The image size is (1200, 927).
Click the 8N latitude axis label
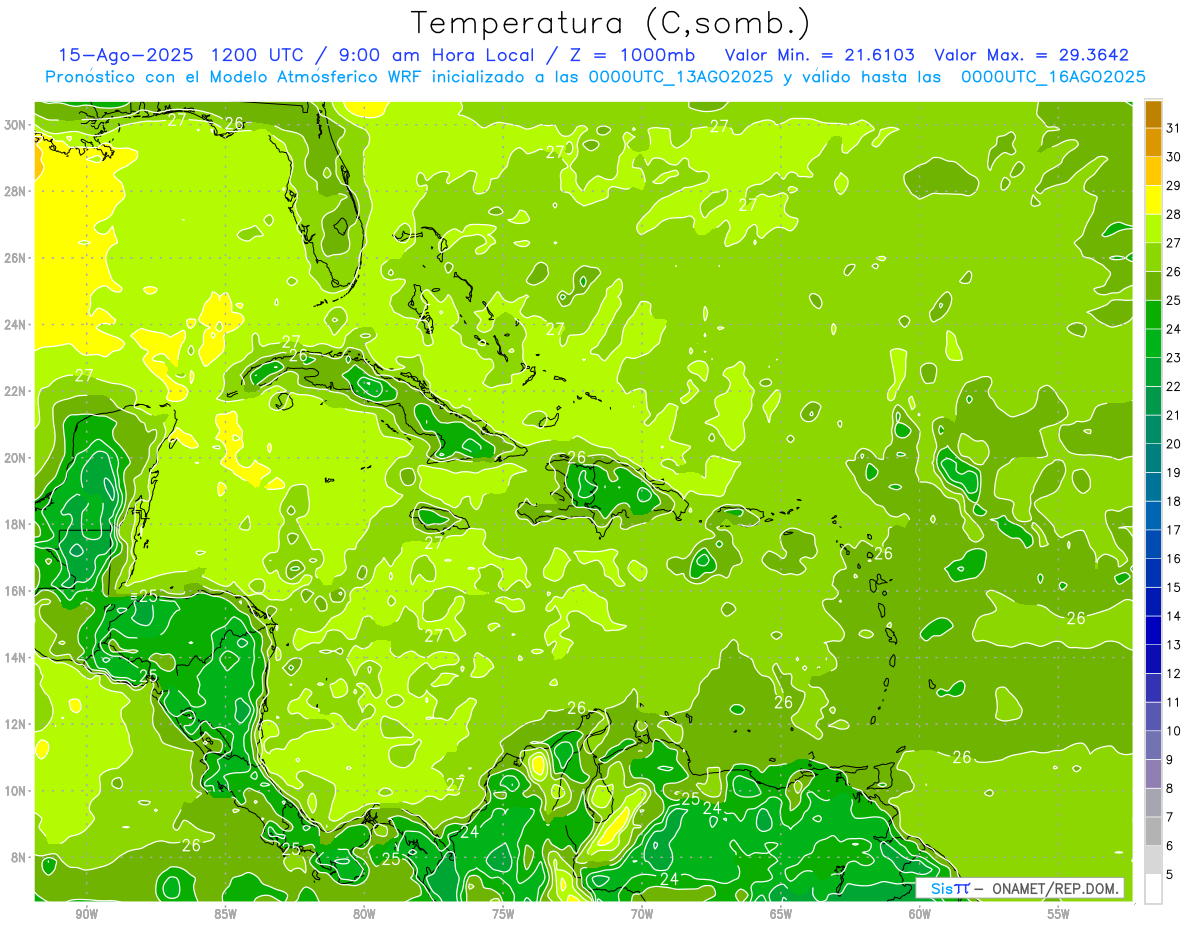coord(18,857)
